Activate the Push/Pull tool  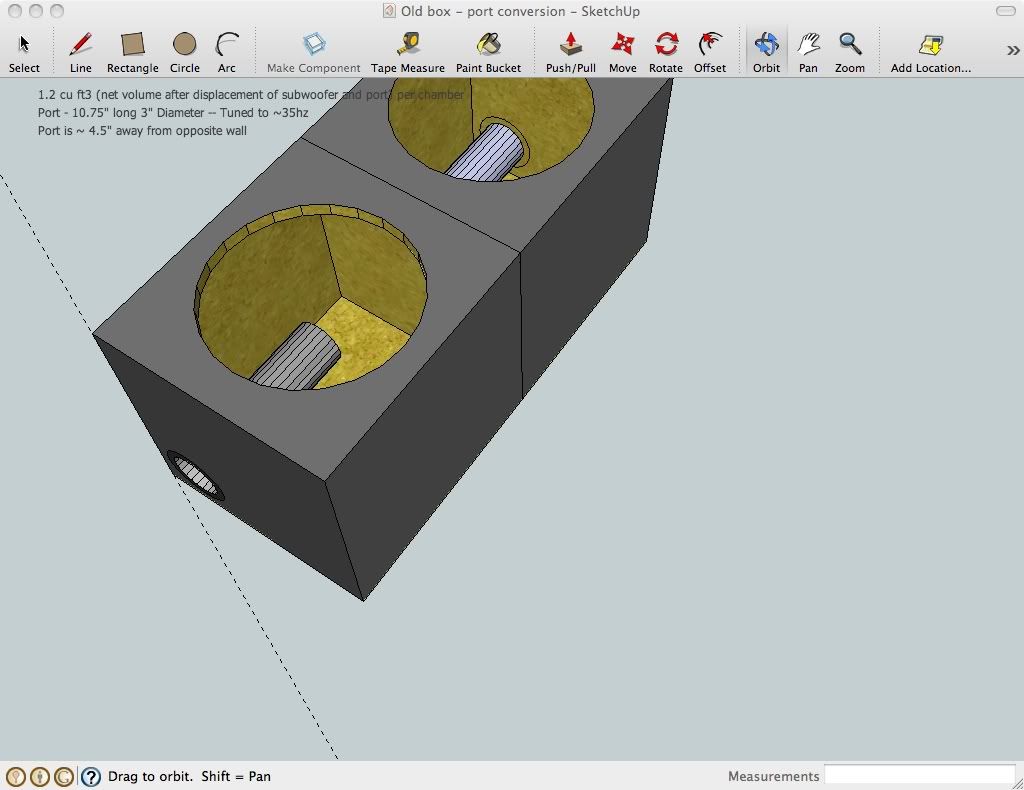[570, 43]
